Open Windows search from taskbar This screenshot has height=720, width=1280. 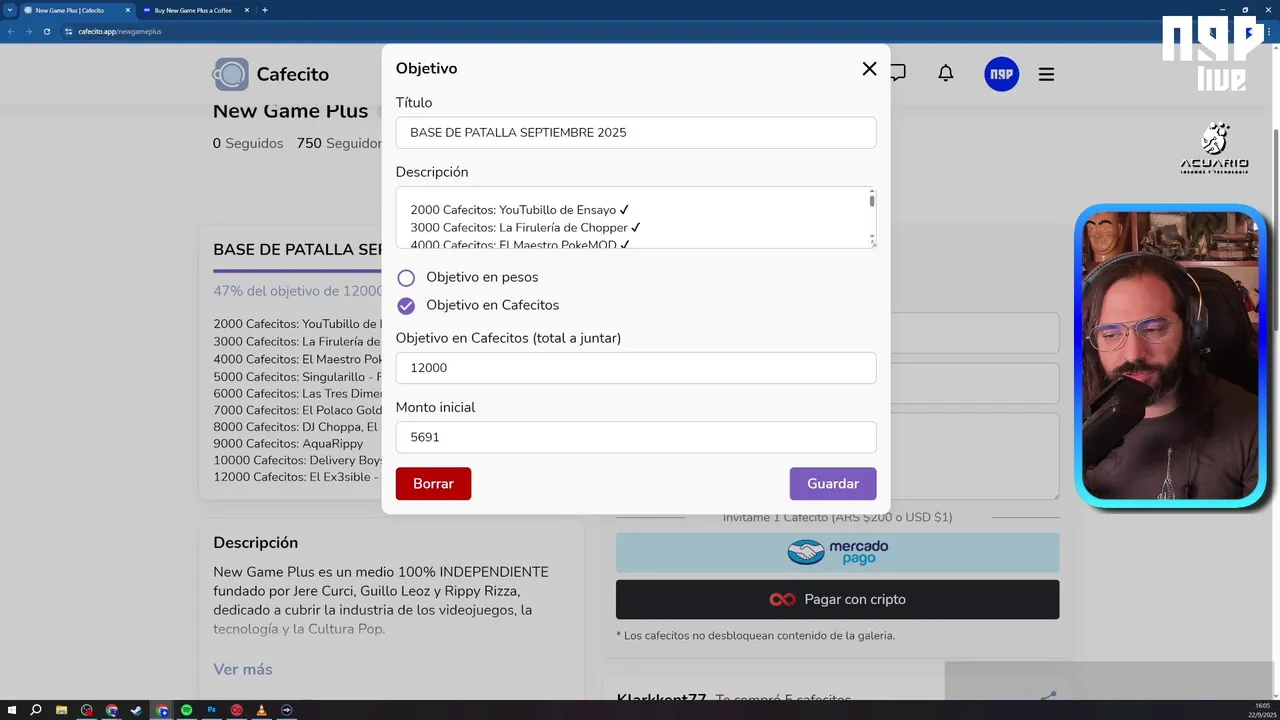(x=36, y=710)
